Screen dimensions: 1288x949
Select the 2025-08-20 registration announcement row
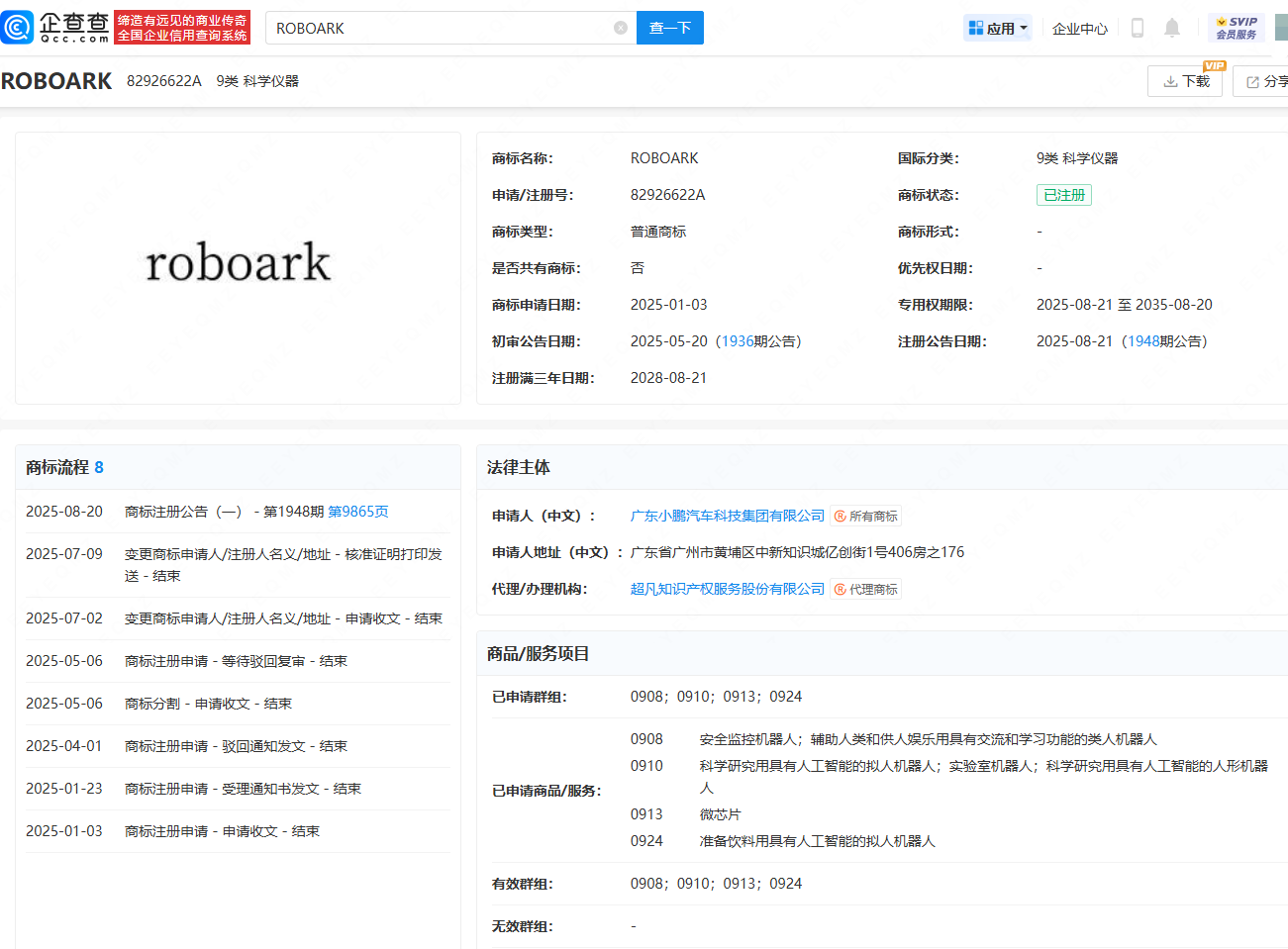238,512
